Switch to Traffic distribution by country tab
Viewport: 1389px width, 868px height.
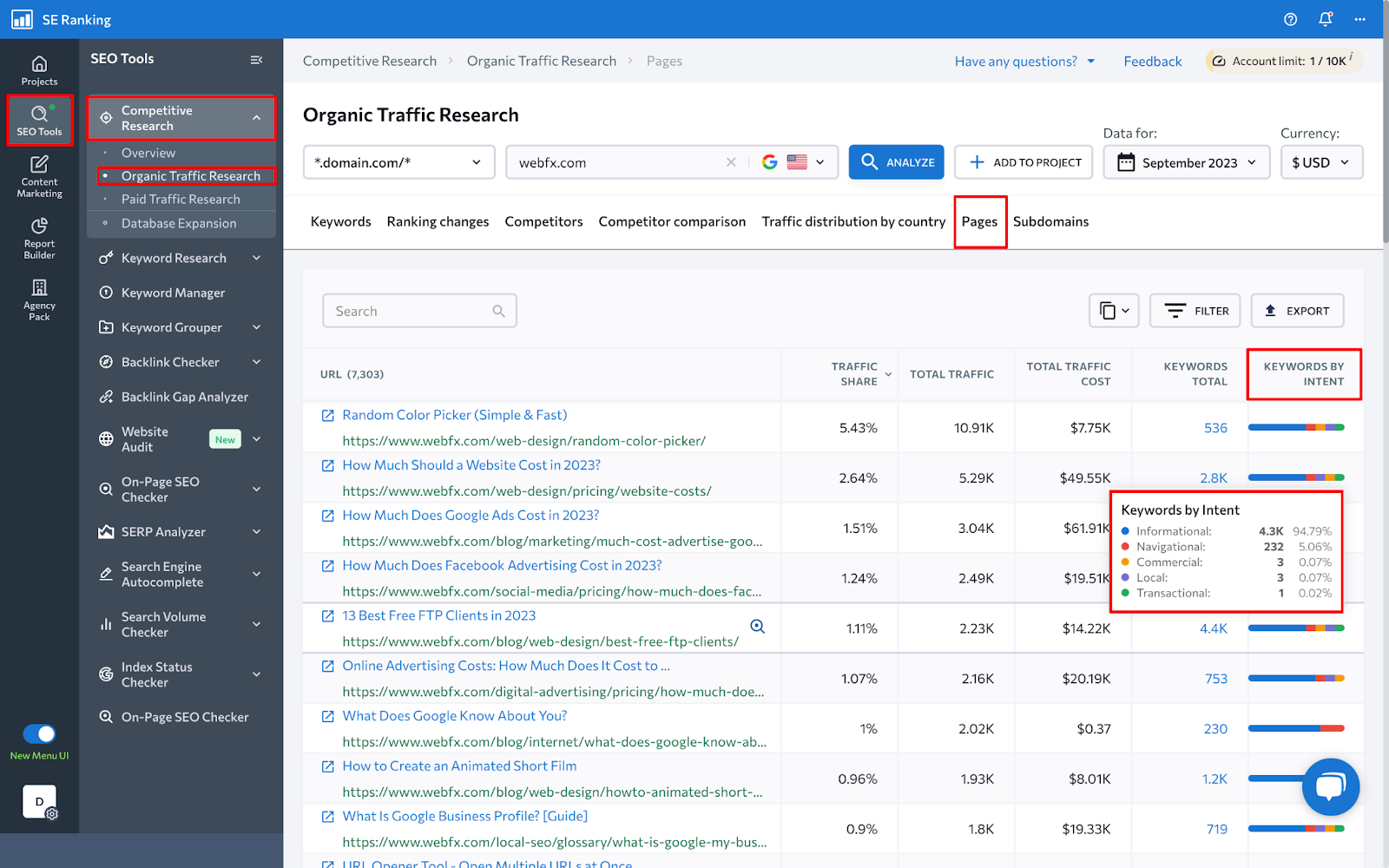[854, 221]
